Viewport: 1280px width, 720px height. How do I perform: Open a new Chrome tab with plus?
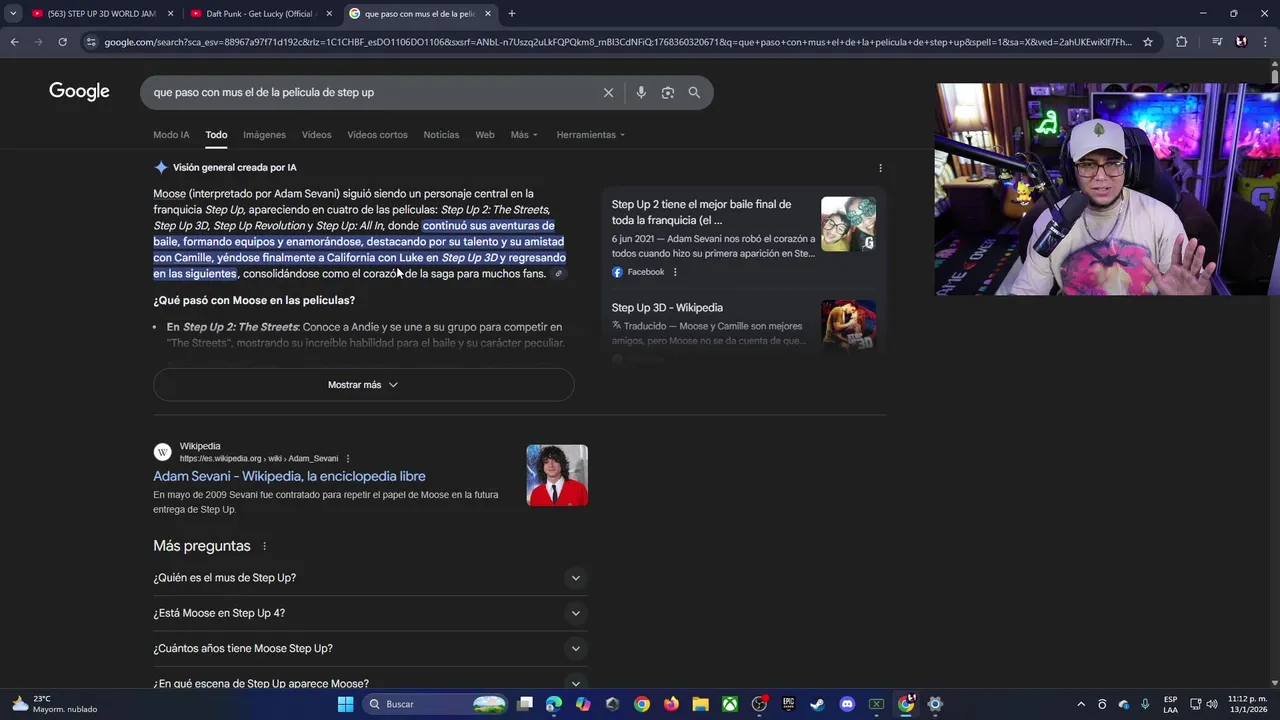[512, 14]
